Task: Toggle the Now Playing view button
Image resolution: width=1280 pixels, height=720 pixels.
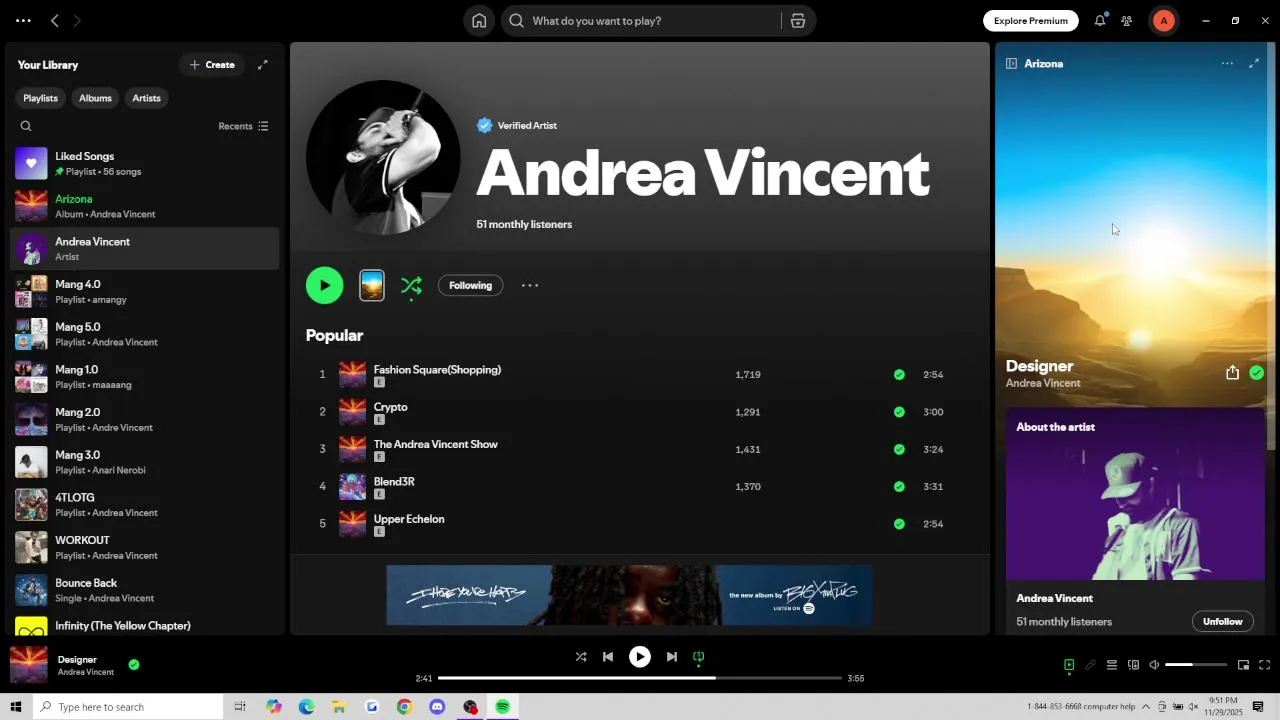Action: point(1069,665)
